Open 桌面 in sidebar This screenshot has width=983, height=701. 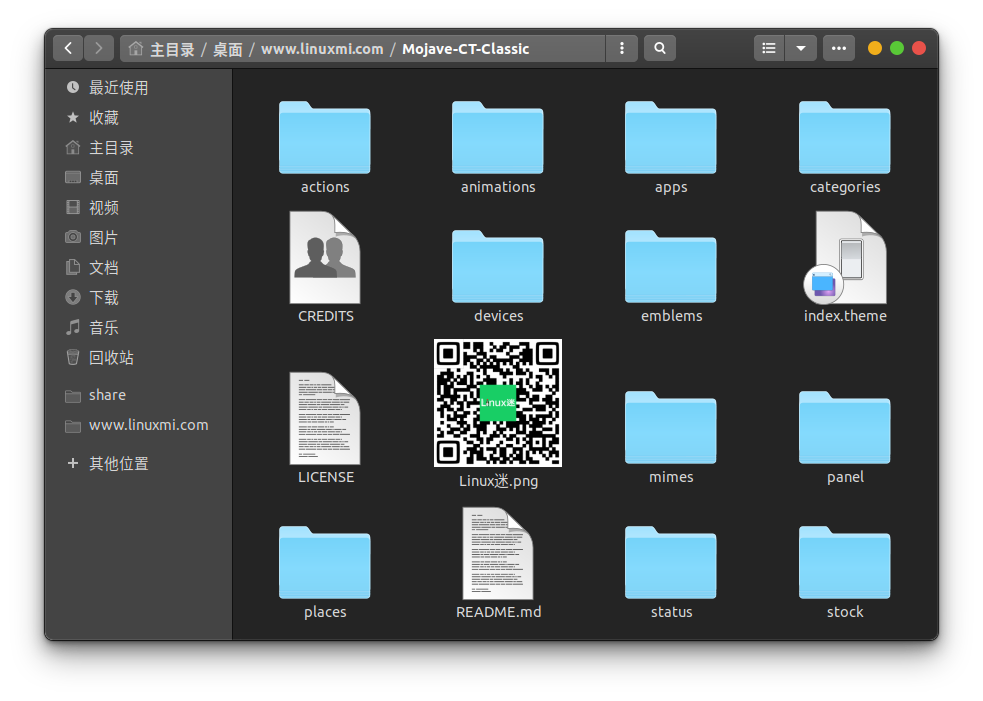(139, 178)
